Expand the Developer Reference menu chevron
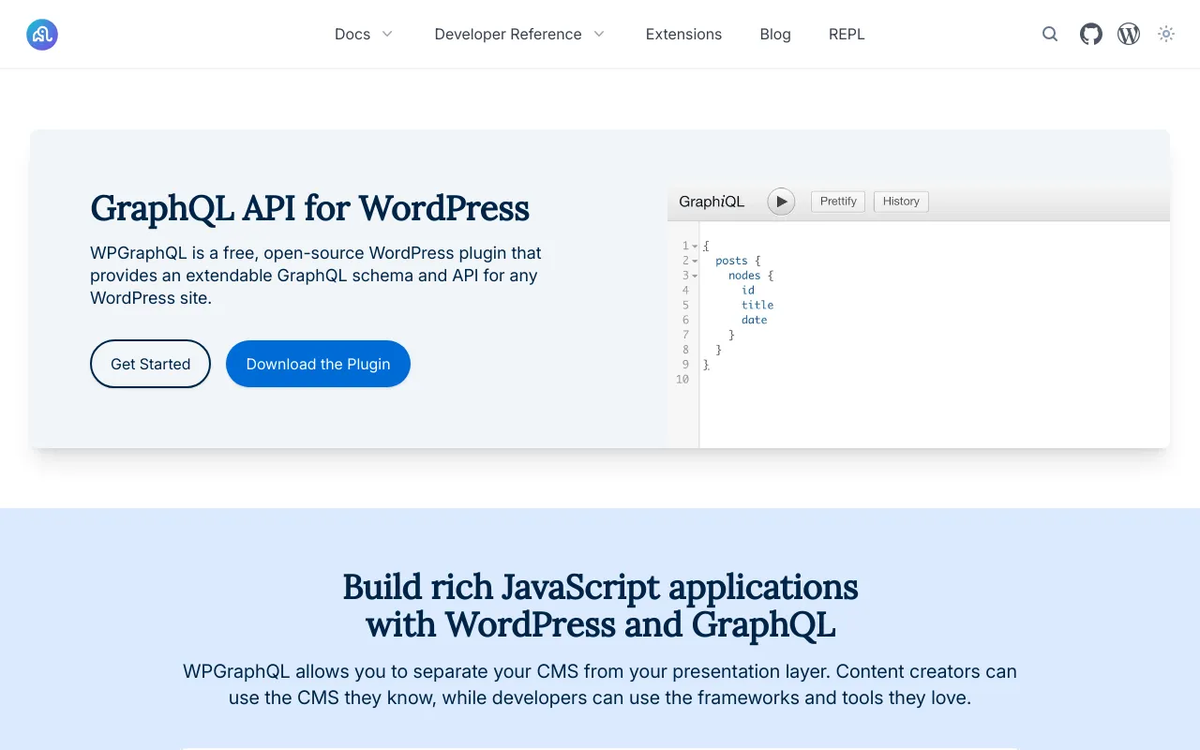The height and width of the screenshot is (750, 1200). (599, 34)
